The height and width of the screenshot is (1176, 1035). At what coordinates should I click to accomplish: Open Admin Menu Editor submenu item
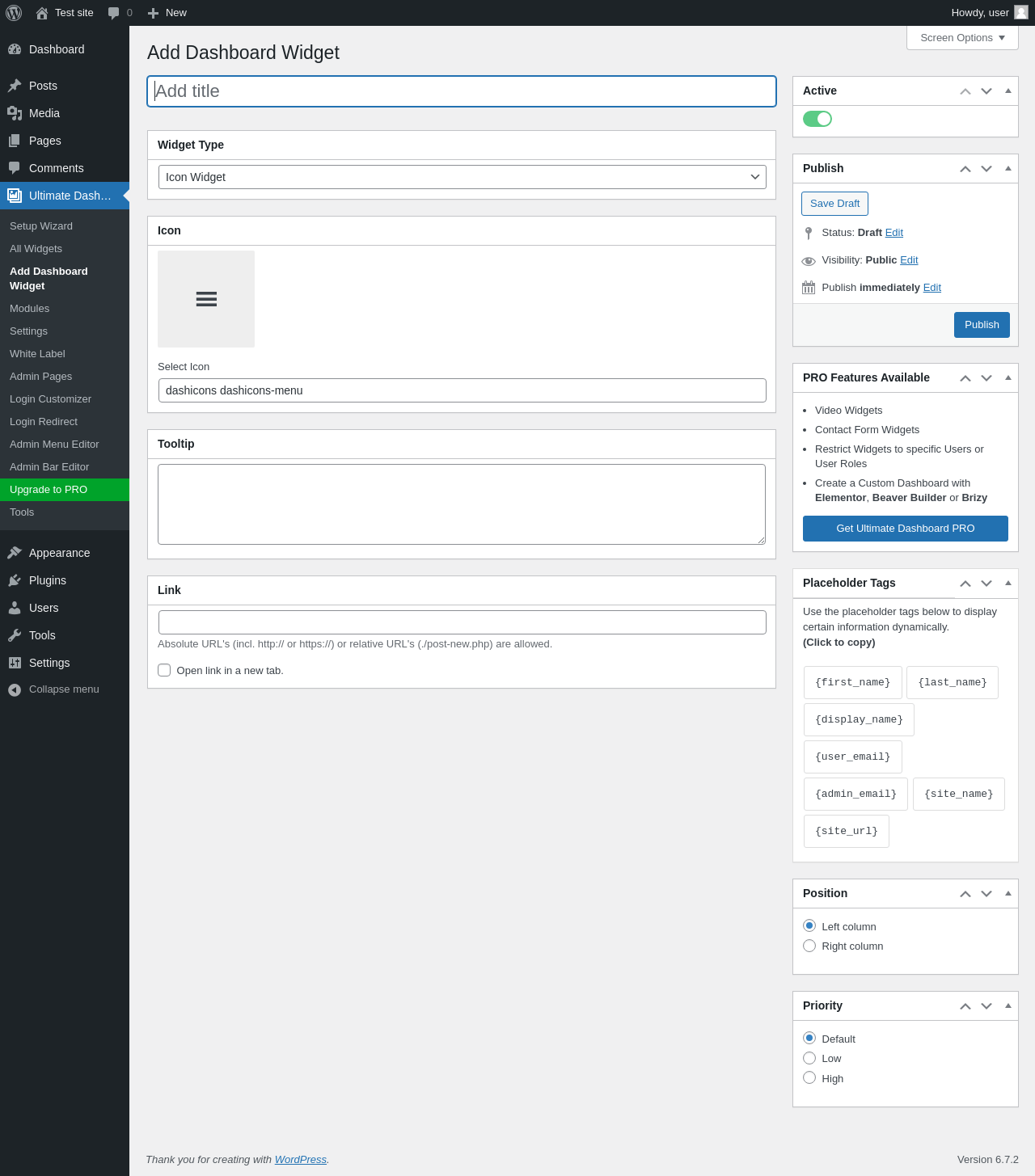[54, 444]
